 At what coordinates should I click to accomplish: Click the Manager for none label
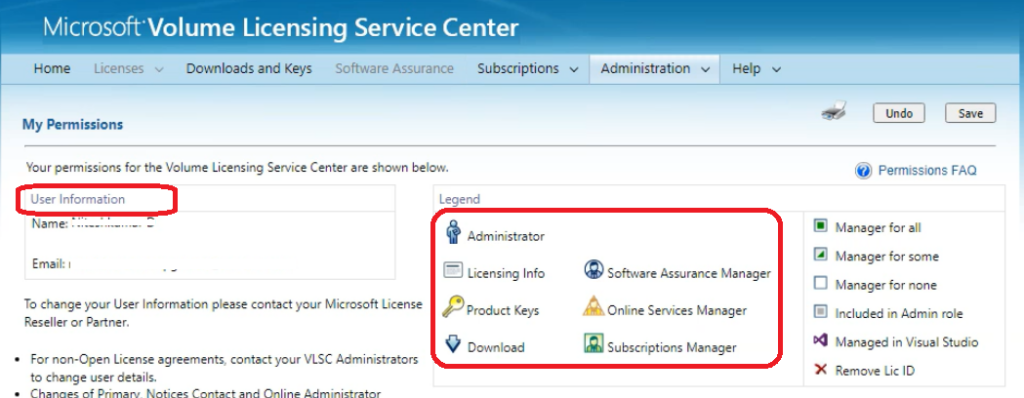(x=886, y=285)
